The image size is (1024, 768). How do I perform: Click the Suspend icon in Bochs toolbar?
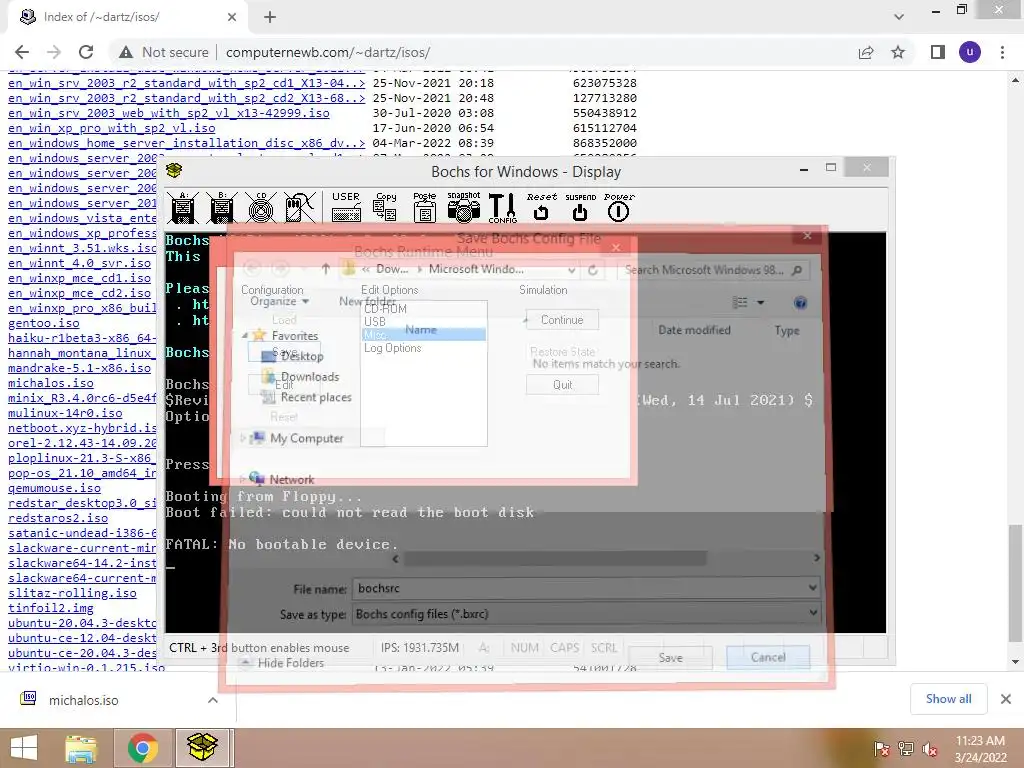[580, 208]
